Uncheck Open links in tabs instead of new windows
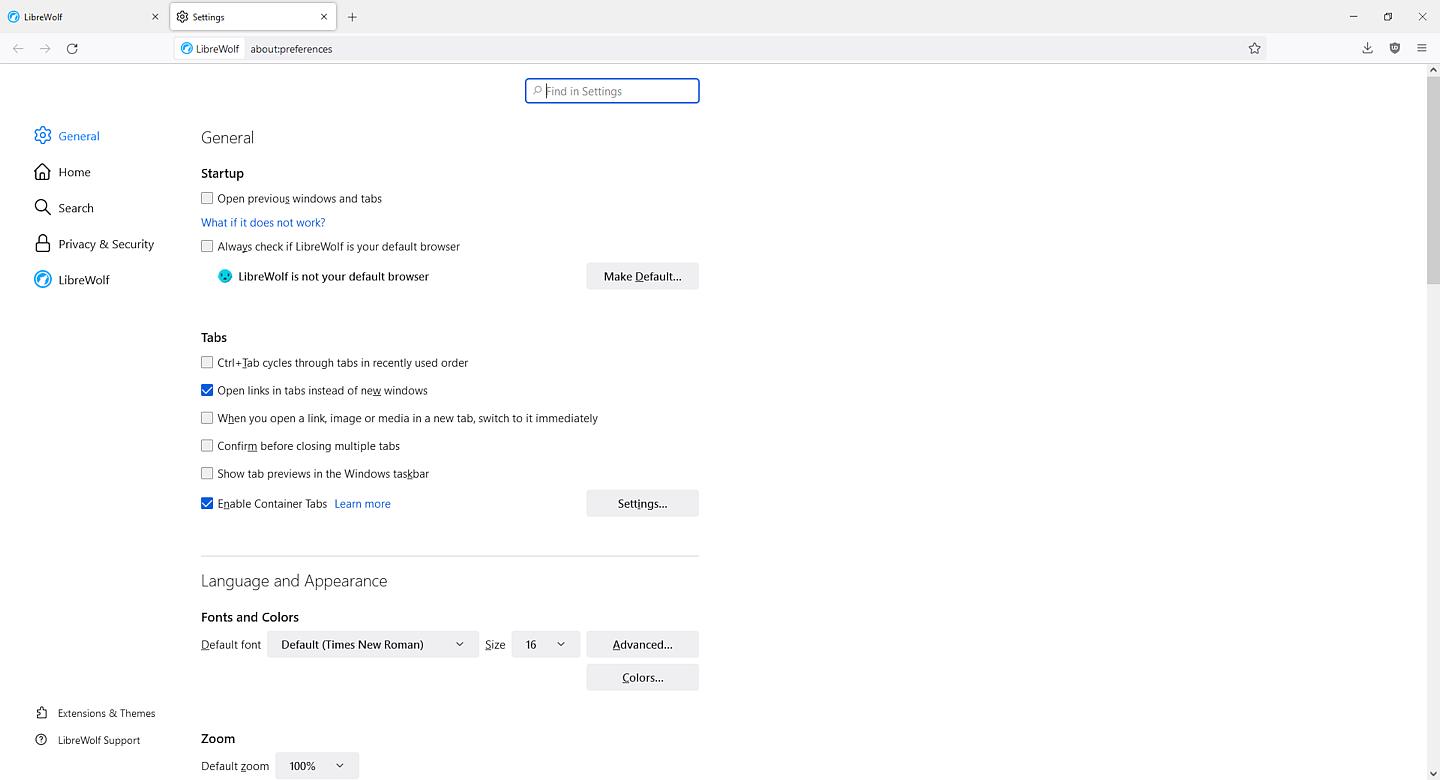Screen dimensions: 1440x780 [207, 390]
